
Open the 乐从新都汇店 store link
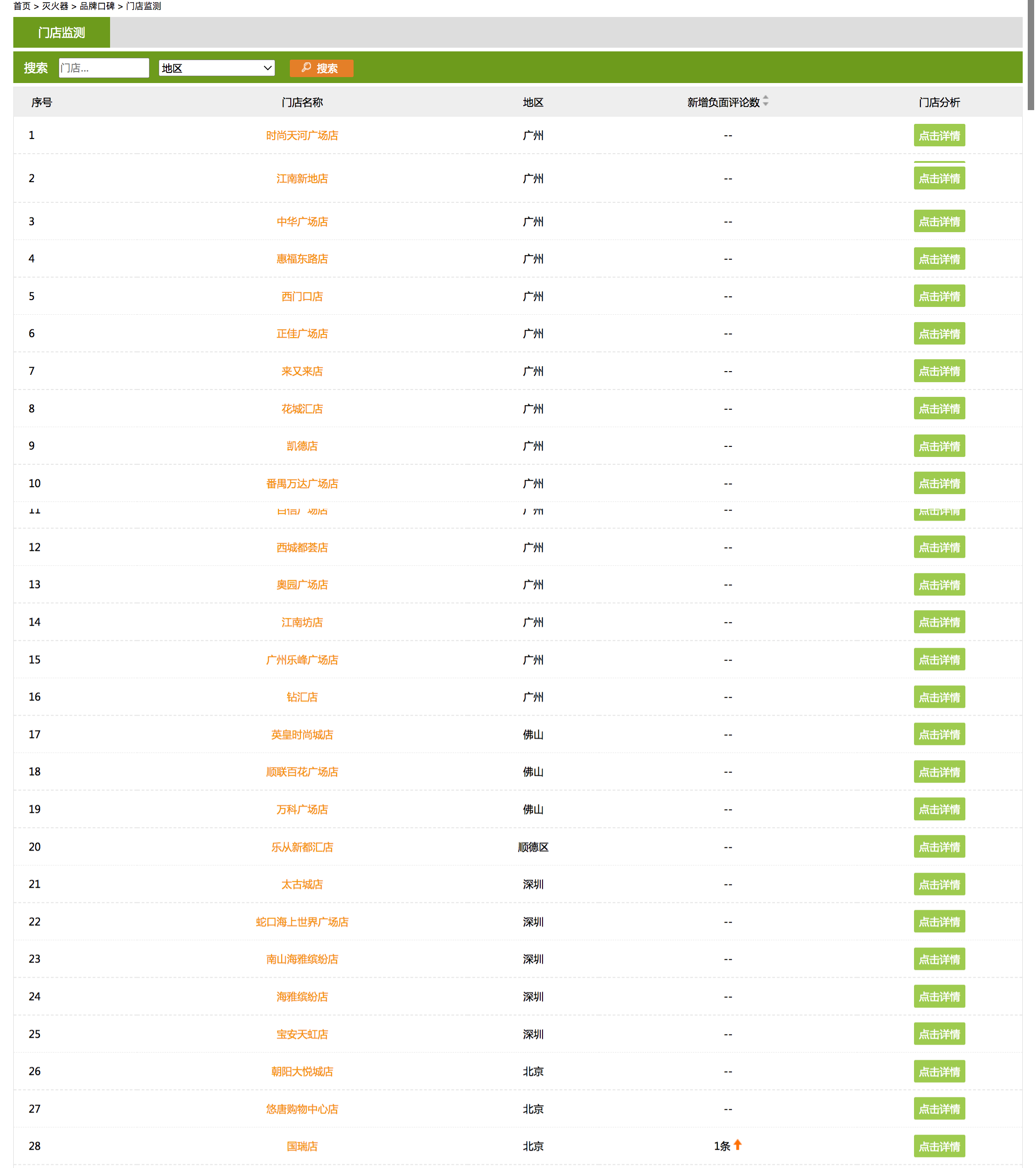302,847
